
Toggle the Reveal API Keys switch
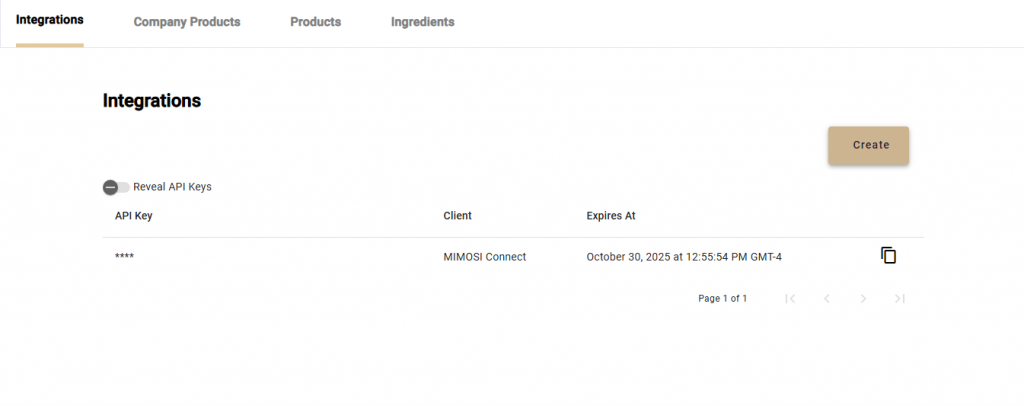[116, 187]
